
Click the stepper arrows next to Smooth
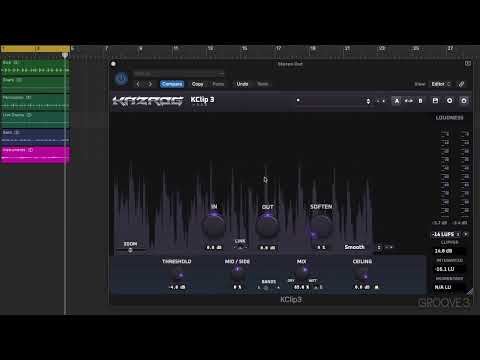point(379,247)
